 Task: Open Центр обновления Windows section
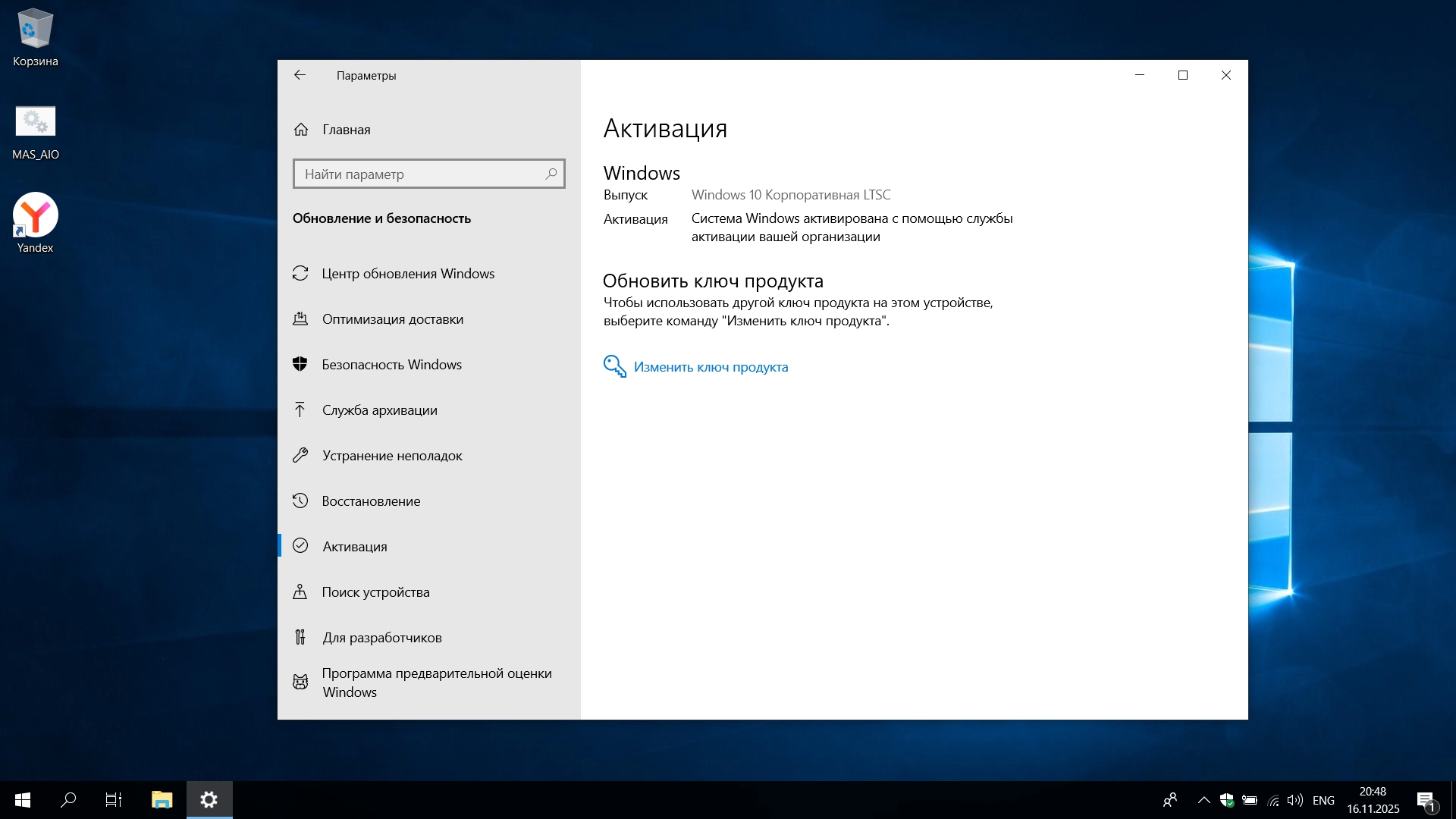(407, 274)
